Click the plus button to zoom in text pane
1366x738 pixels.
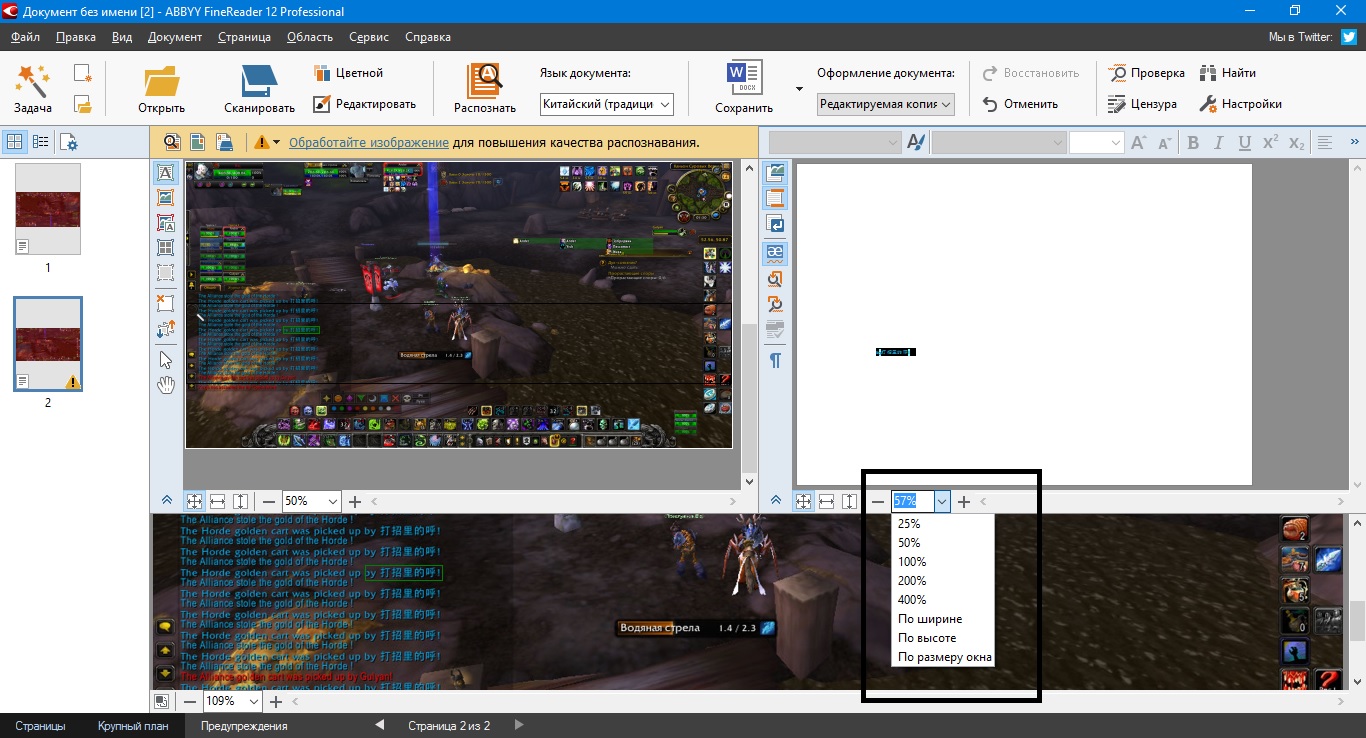click(964, 502)
